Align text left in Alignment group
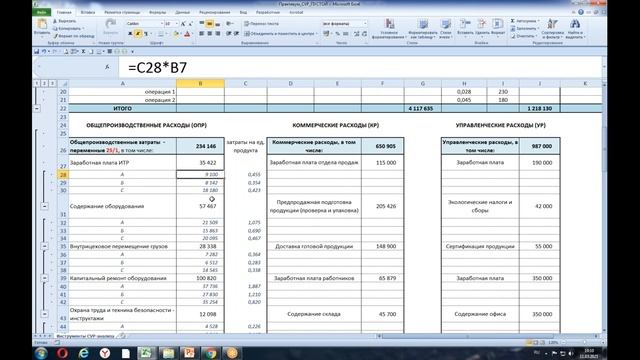The width and height of the screenshot is (640, 360). pyautogui.click(x=202, y=33)
